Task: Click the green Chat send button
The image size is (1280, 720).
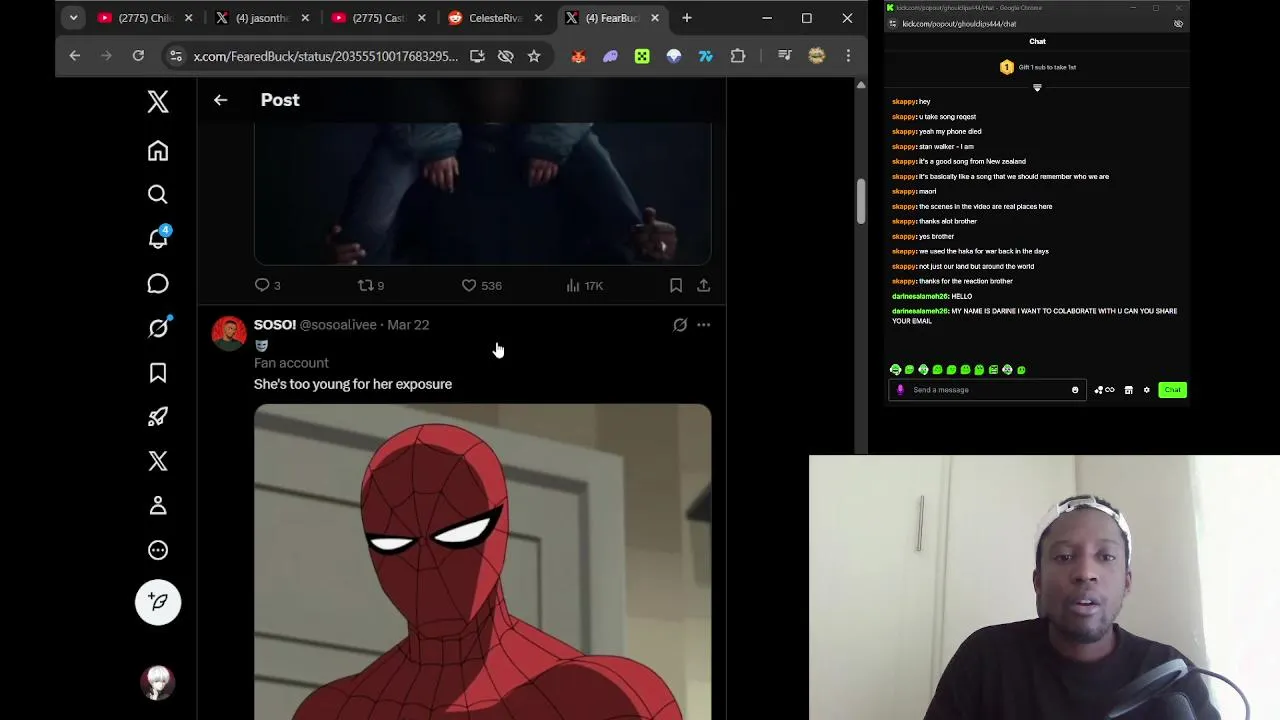Action: (1172, 390)
